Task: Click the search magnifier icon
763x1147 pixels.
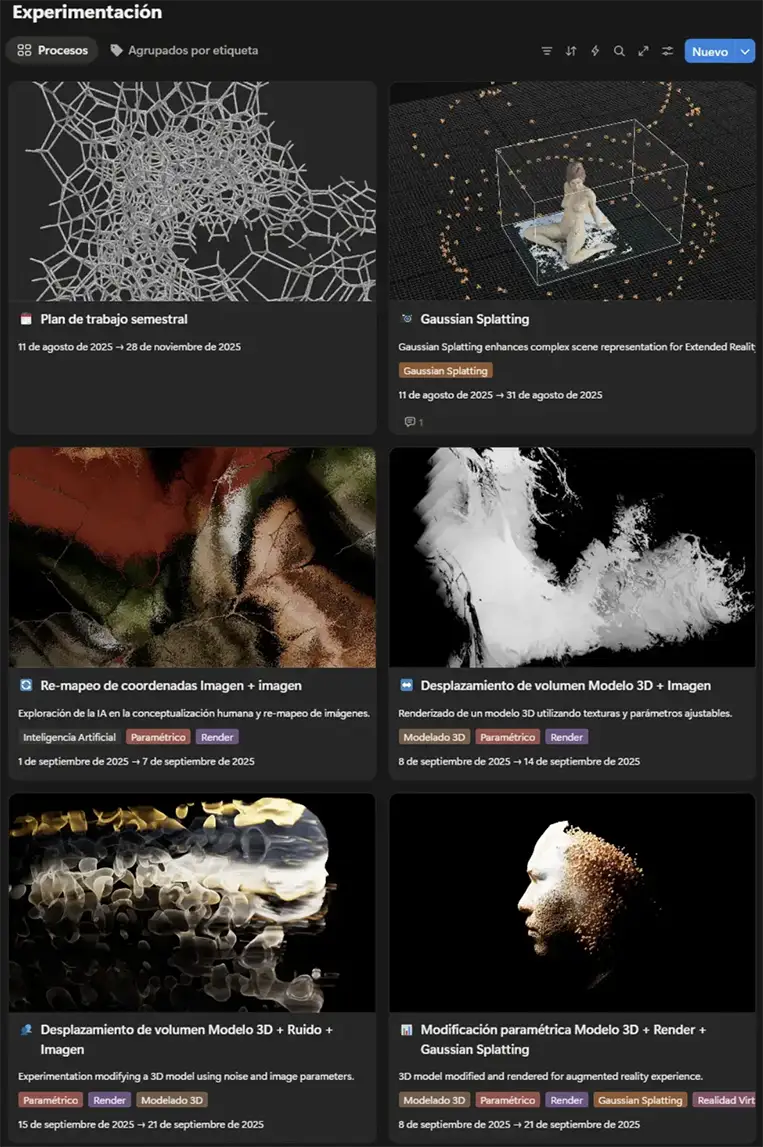Action: [x=619, y=51]
